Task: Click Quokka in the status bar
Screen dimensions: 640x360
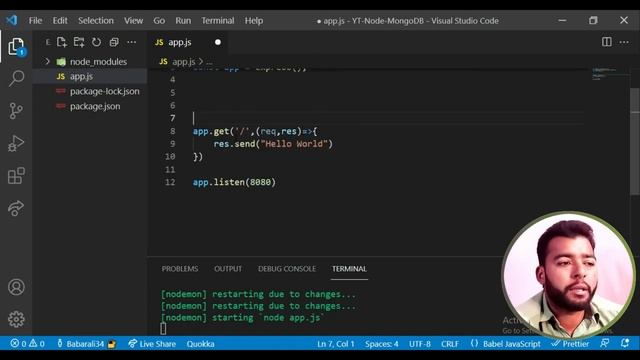Action: tap(200, 344)
